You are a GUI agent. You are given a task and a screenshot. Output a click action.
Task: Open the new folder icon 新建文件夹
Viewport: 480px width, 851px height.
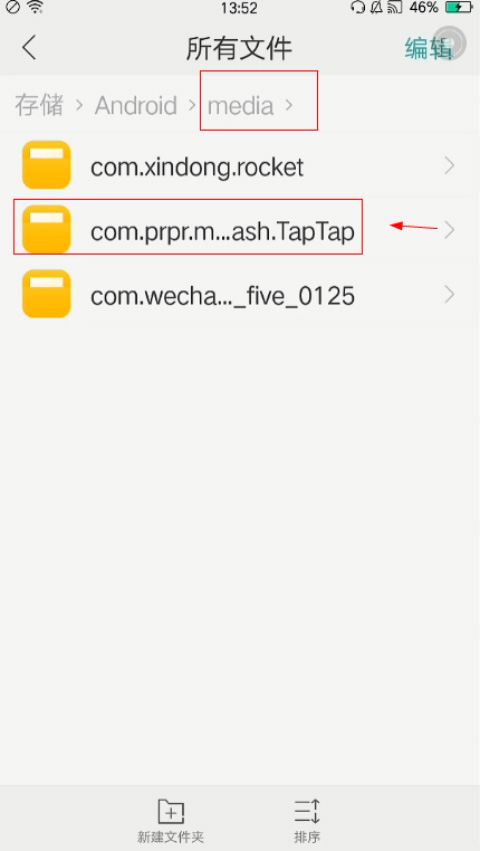[170, 812]
